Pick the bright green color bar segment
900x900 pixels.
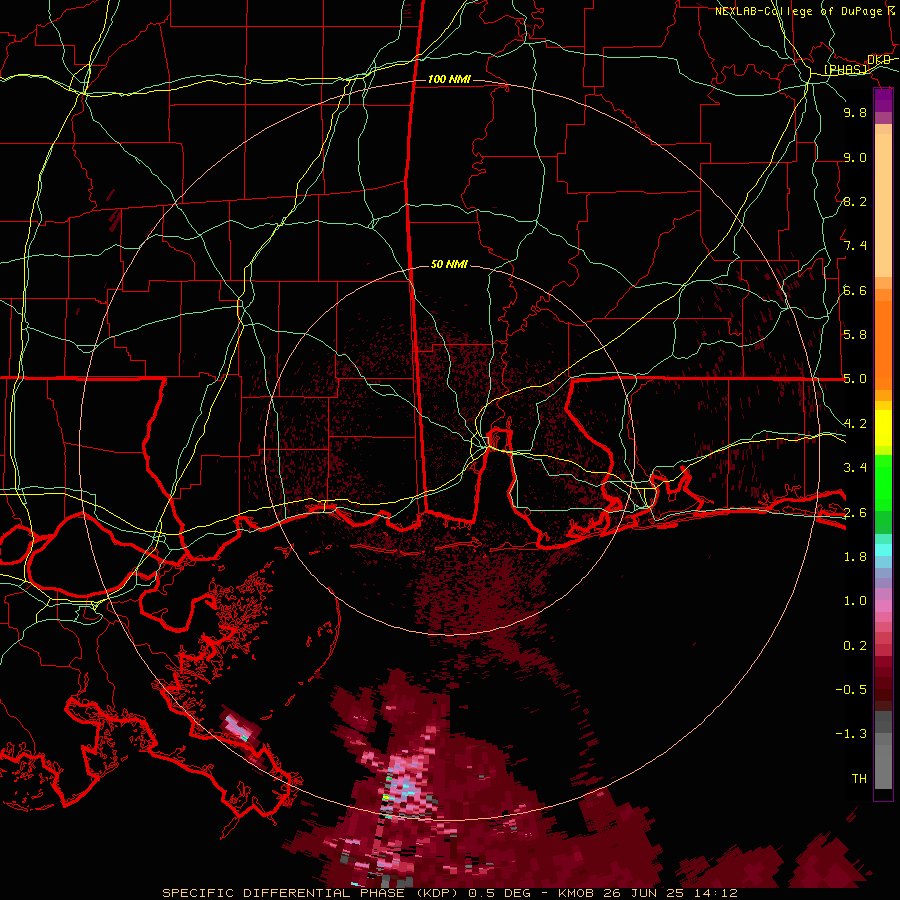click(883, 482)
